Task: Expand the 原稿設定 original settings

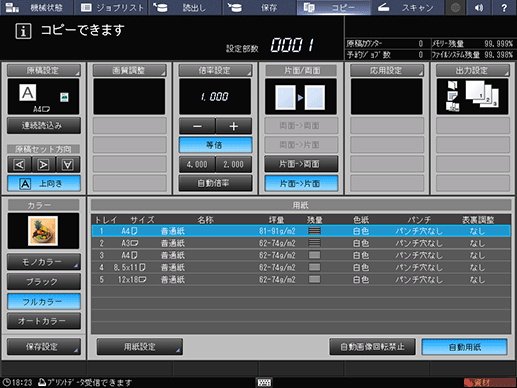Action: pos(44,70)
